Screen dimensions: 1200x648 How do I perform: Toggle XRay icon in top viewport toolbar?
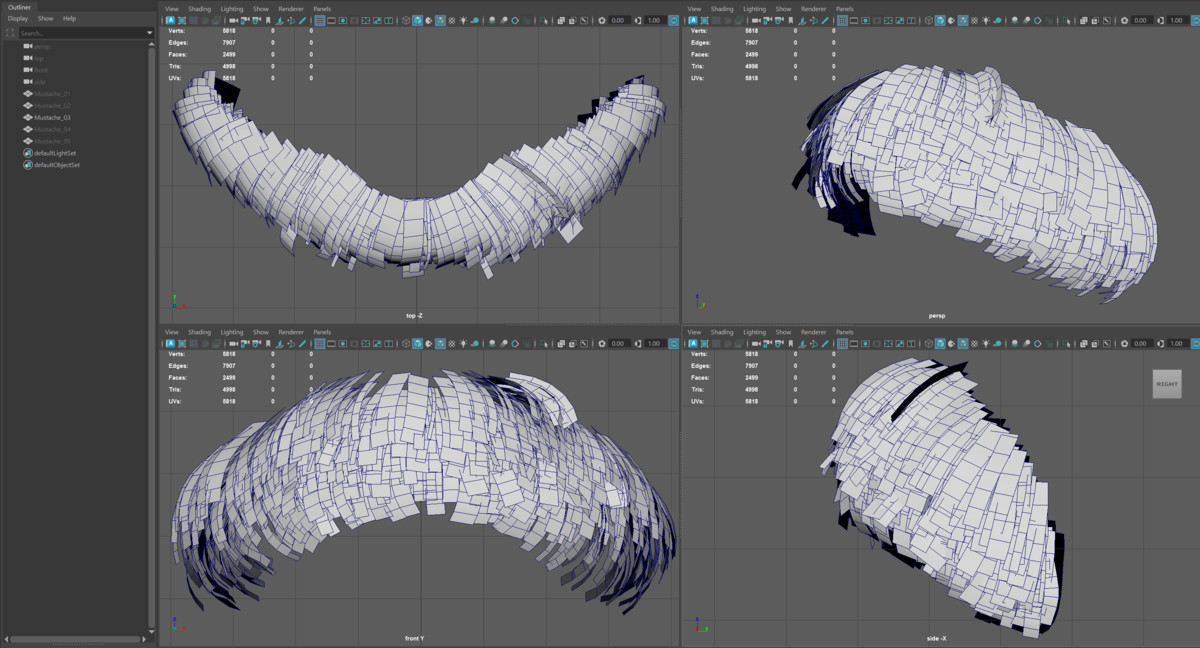[x=559, y=20]
